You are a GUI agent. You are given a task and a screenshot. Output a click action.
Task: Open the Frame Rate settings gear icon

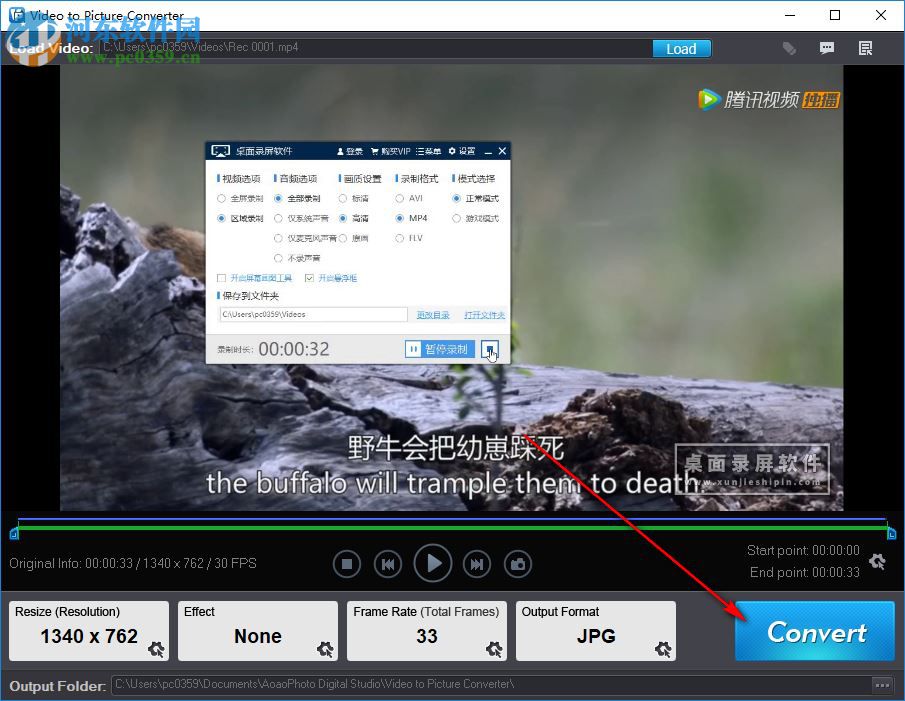click(494, 650)
